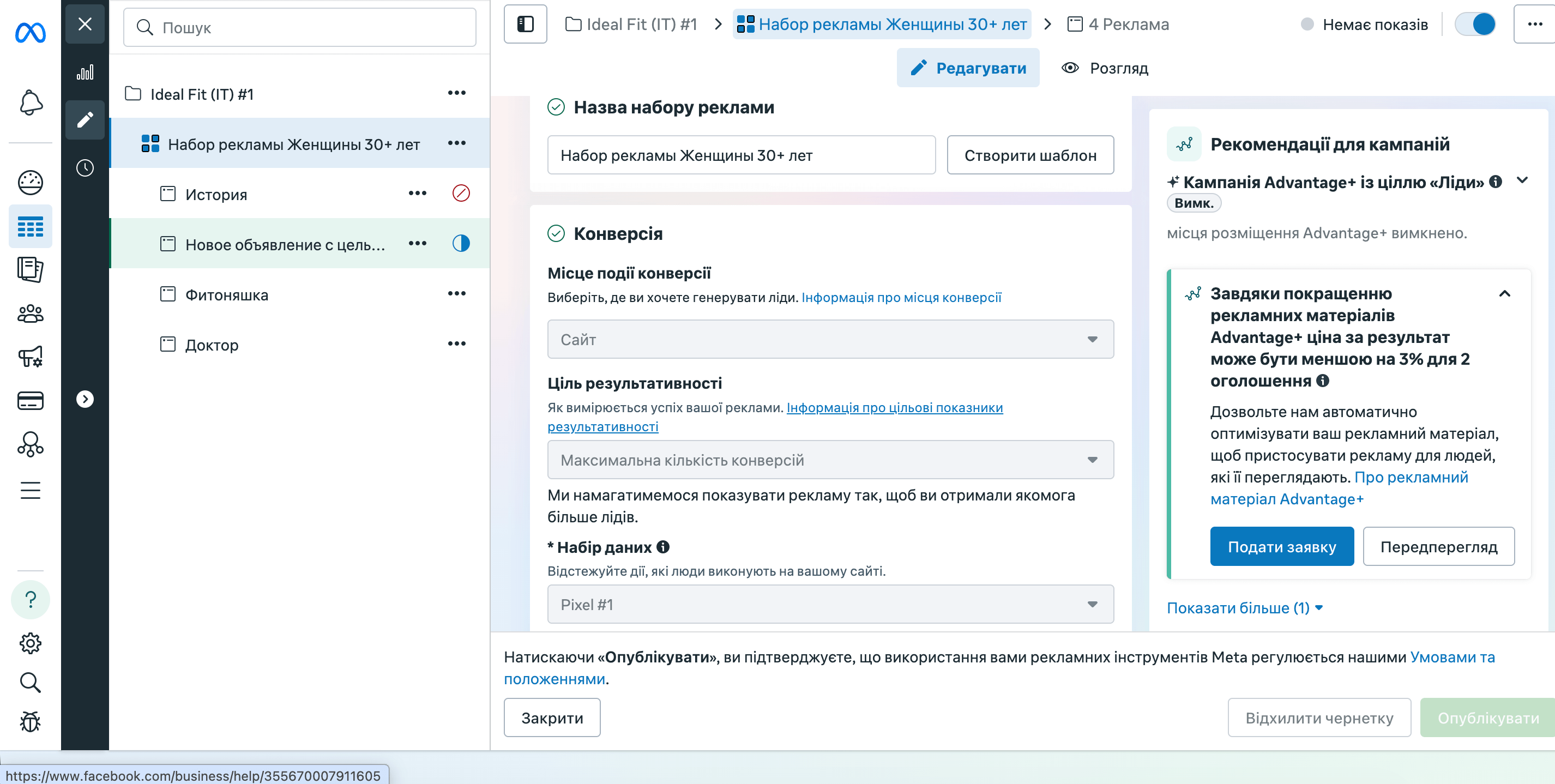Click the clock history icon

(x=85, y=168)
